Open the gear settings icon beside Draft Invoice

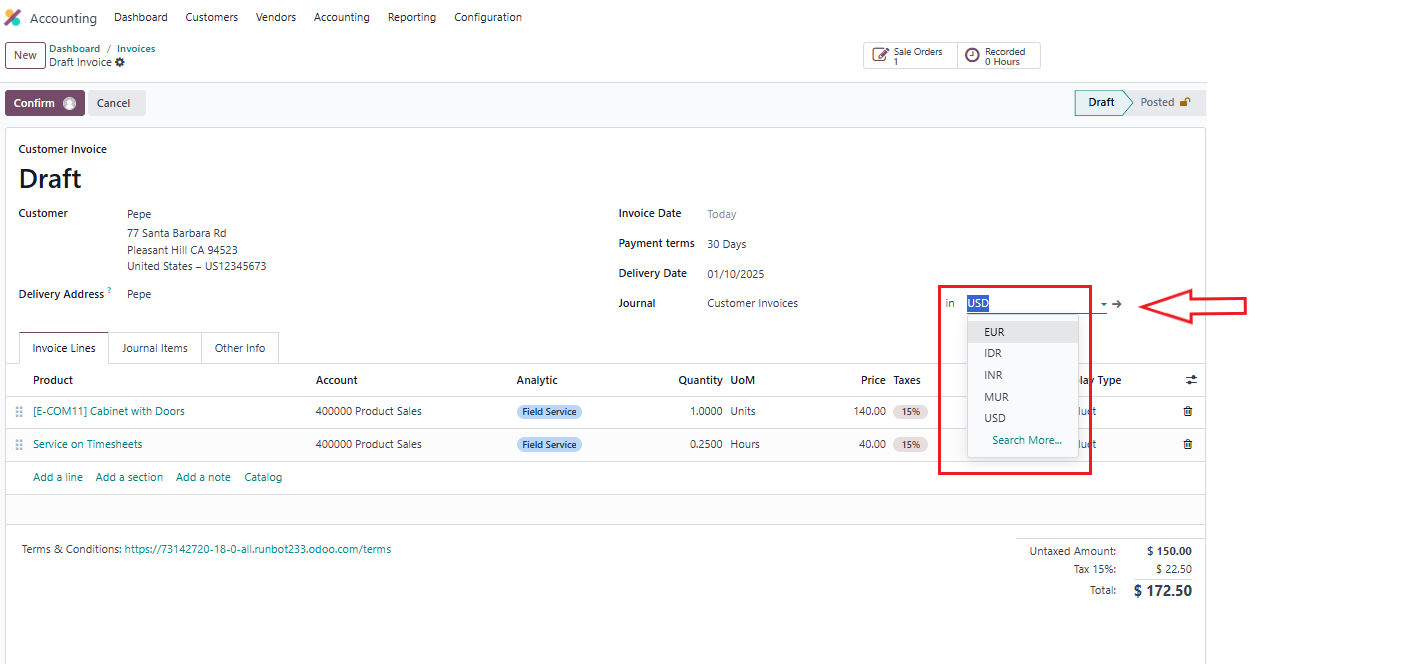(x=120, y=62)
